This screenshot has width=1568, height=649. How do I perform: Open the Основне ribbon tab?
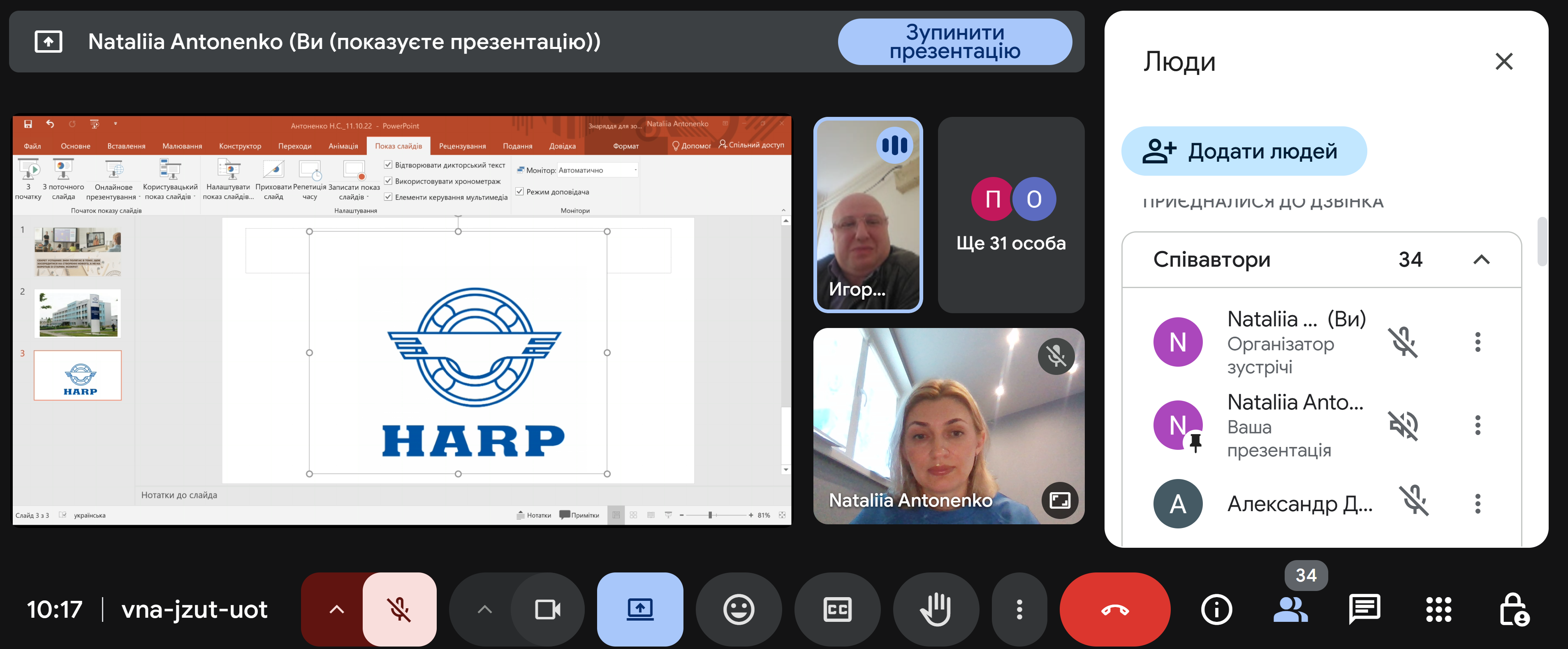pos(76,146)
